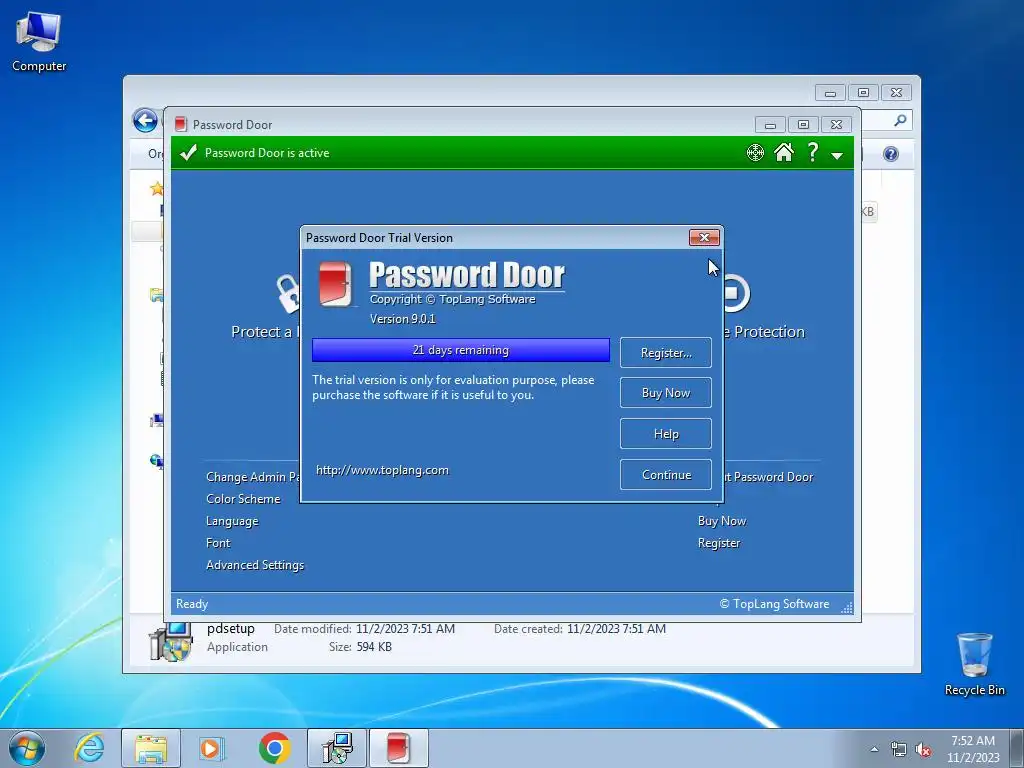
Task: Launch Google Chrome from taskbar
Action: [x=274, y=748]
